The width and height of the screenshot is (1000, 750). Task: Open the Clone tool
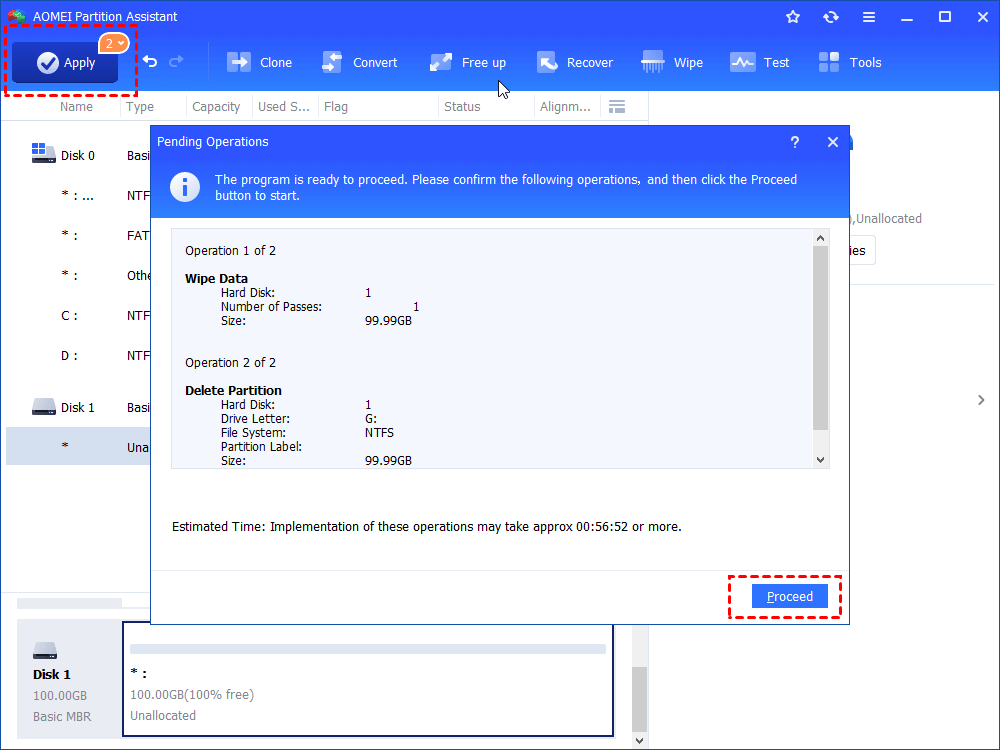click(259, 62)
